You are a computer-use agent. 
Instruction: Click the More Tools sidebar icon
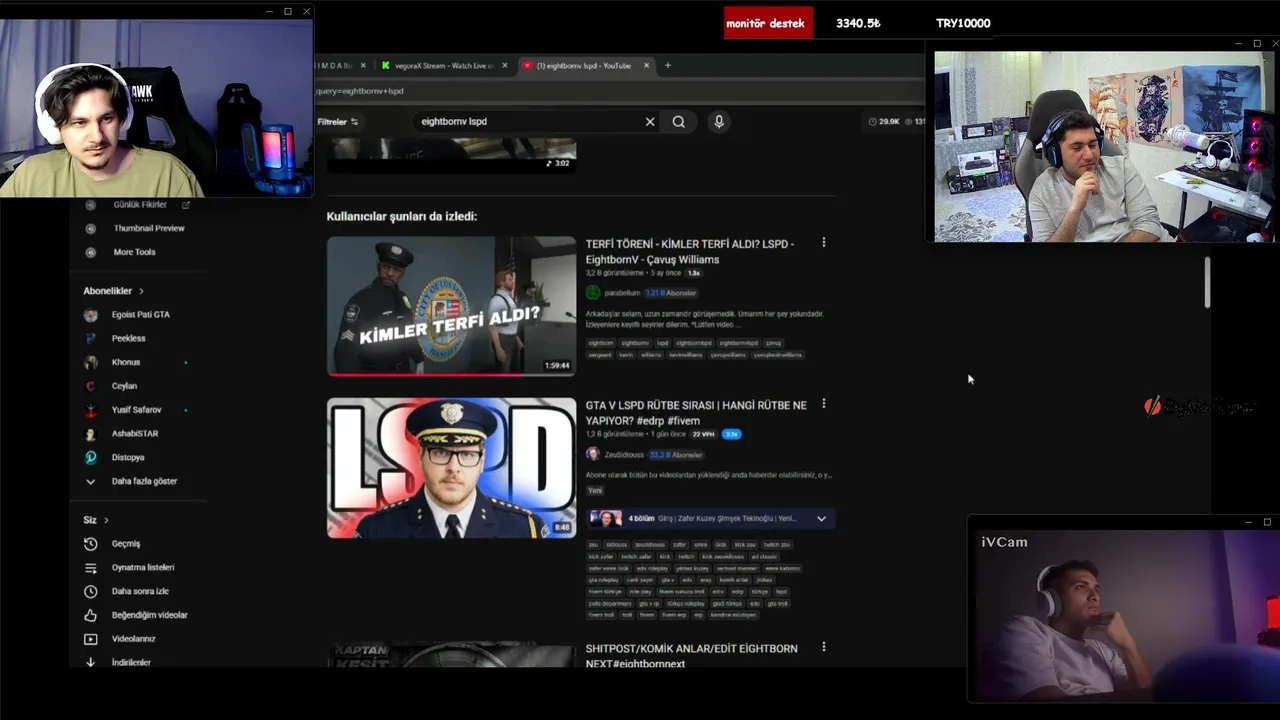tap(91, 252)
